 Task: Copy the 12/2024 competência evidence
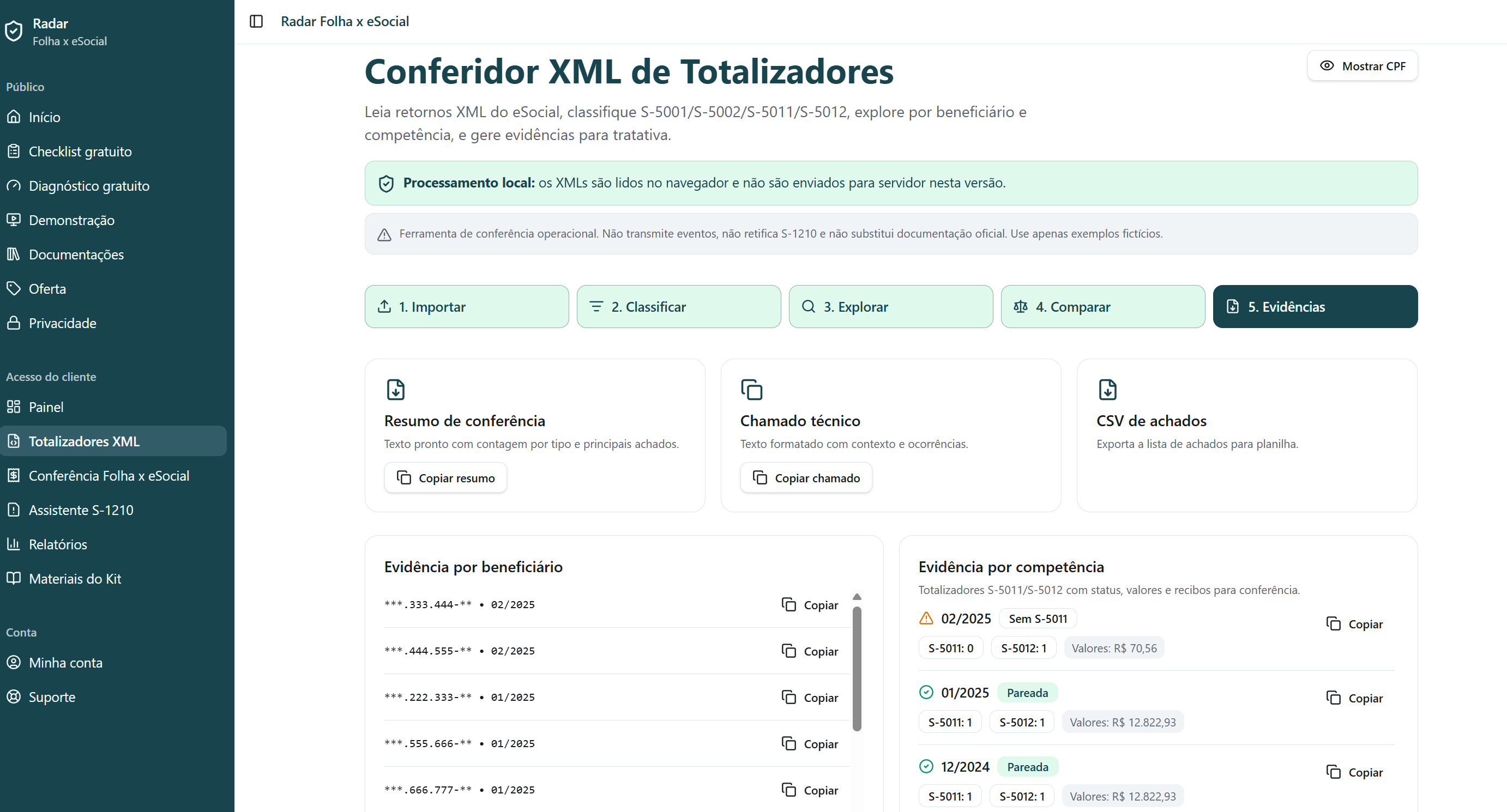click(x=1355, y=772)
